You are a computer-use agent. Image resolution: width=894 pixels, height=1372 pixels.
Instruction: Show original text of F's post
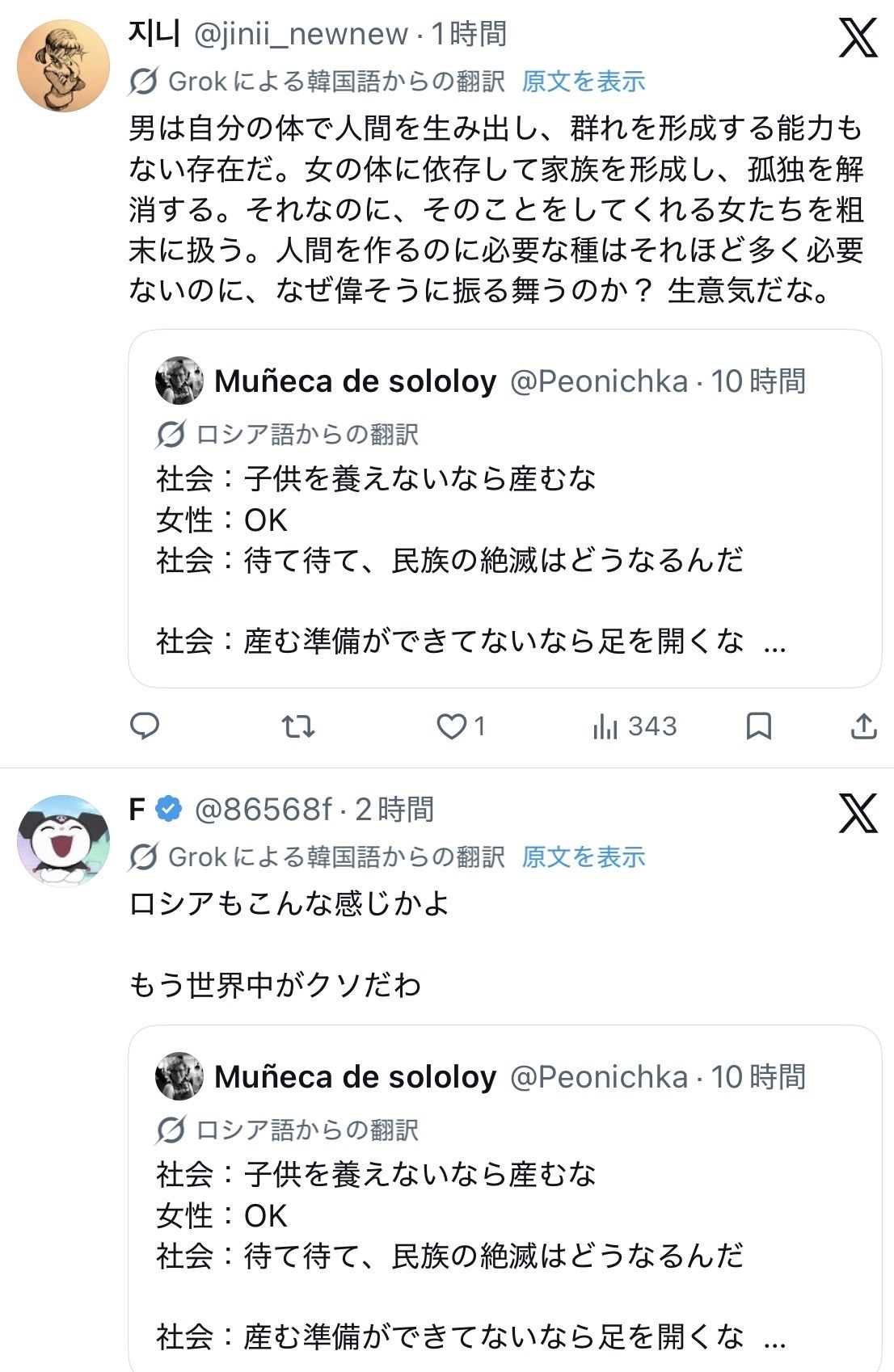click(584, 857)
